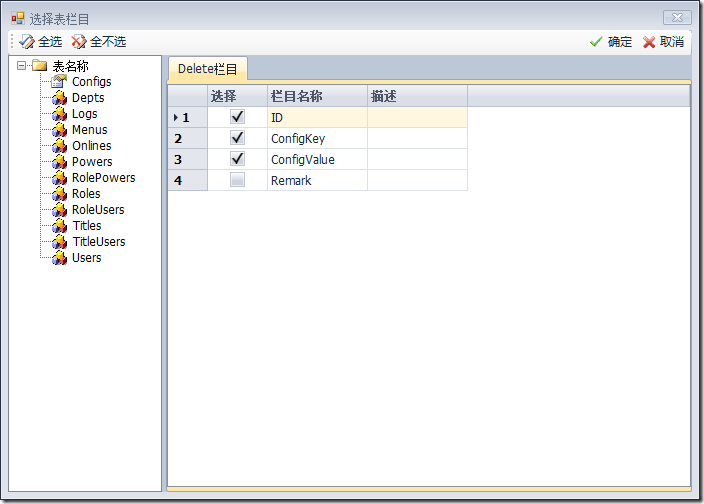Click the 描述 cell of ConfigKey row

pos(418,138)
